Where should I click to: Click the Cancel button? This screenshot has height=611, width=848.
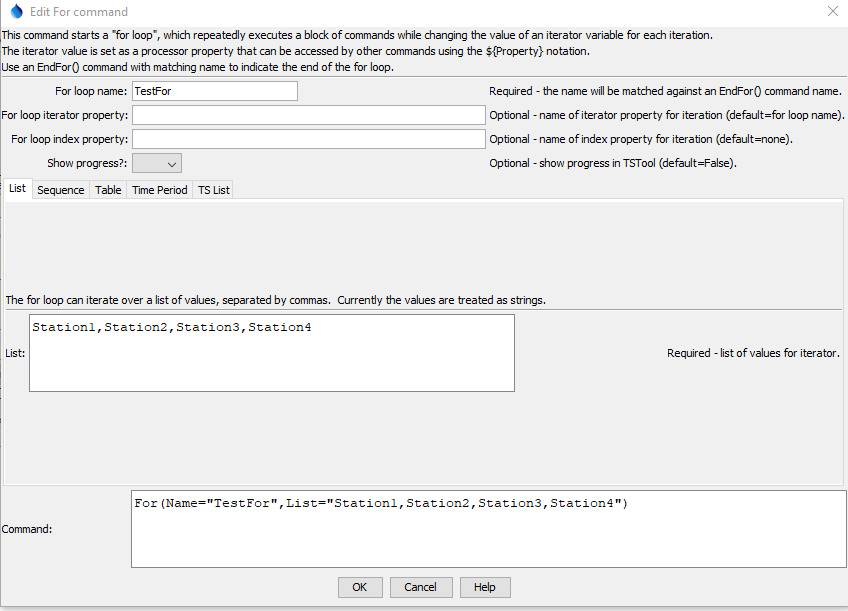[421, 587]
